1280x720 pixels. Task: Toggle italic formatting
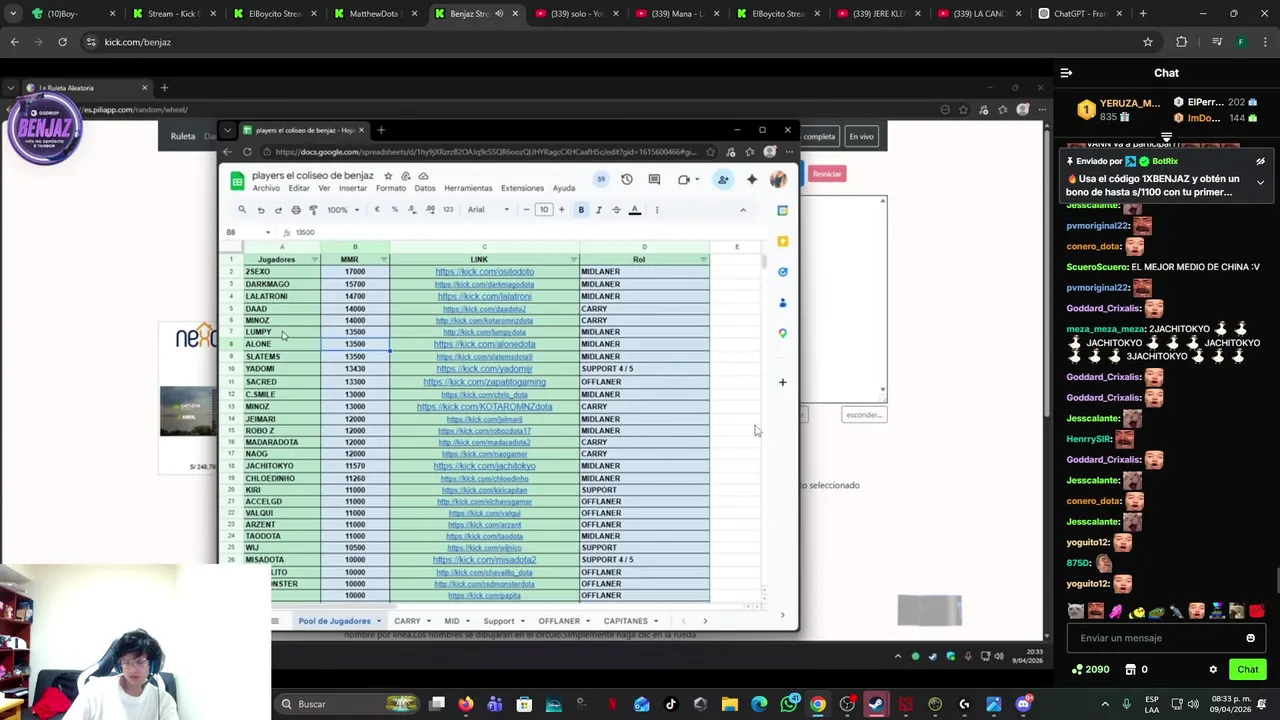tap(599, 210)
